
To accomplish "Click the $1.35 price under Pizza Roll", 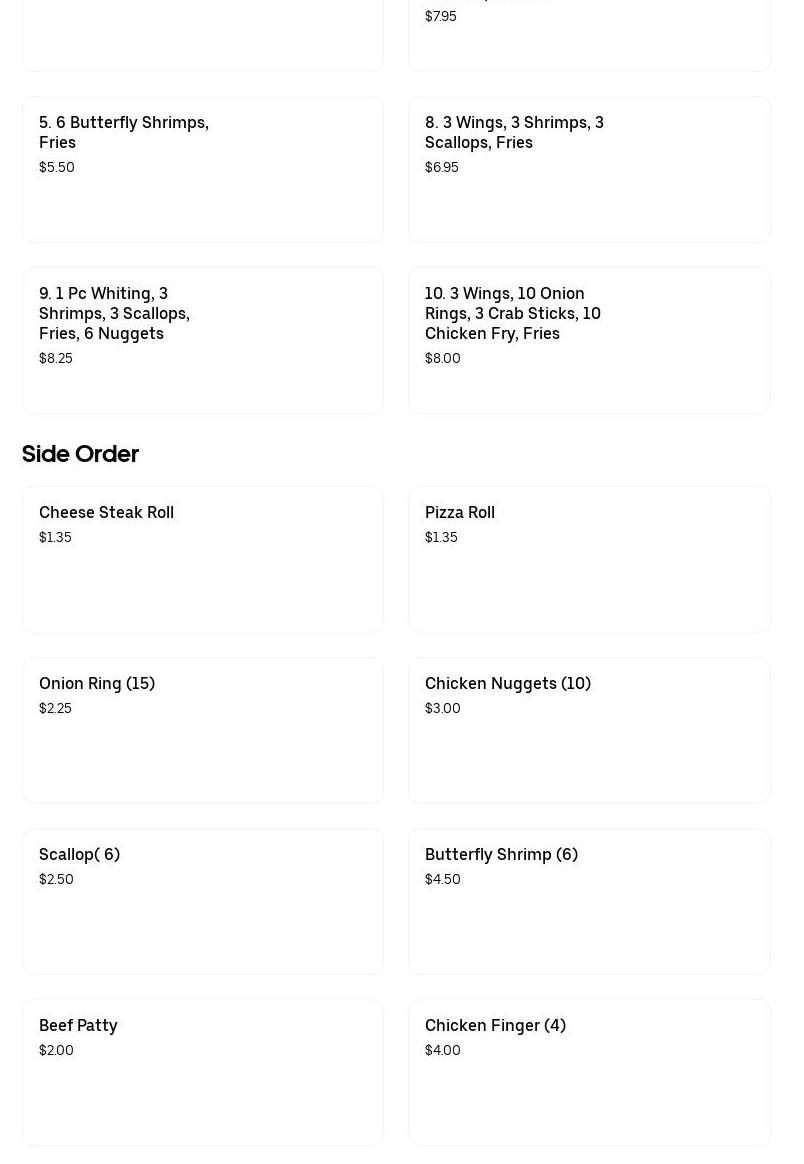I will coord(441,537).
